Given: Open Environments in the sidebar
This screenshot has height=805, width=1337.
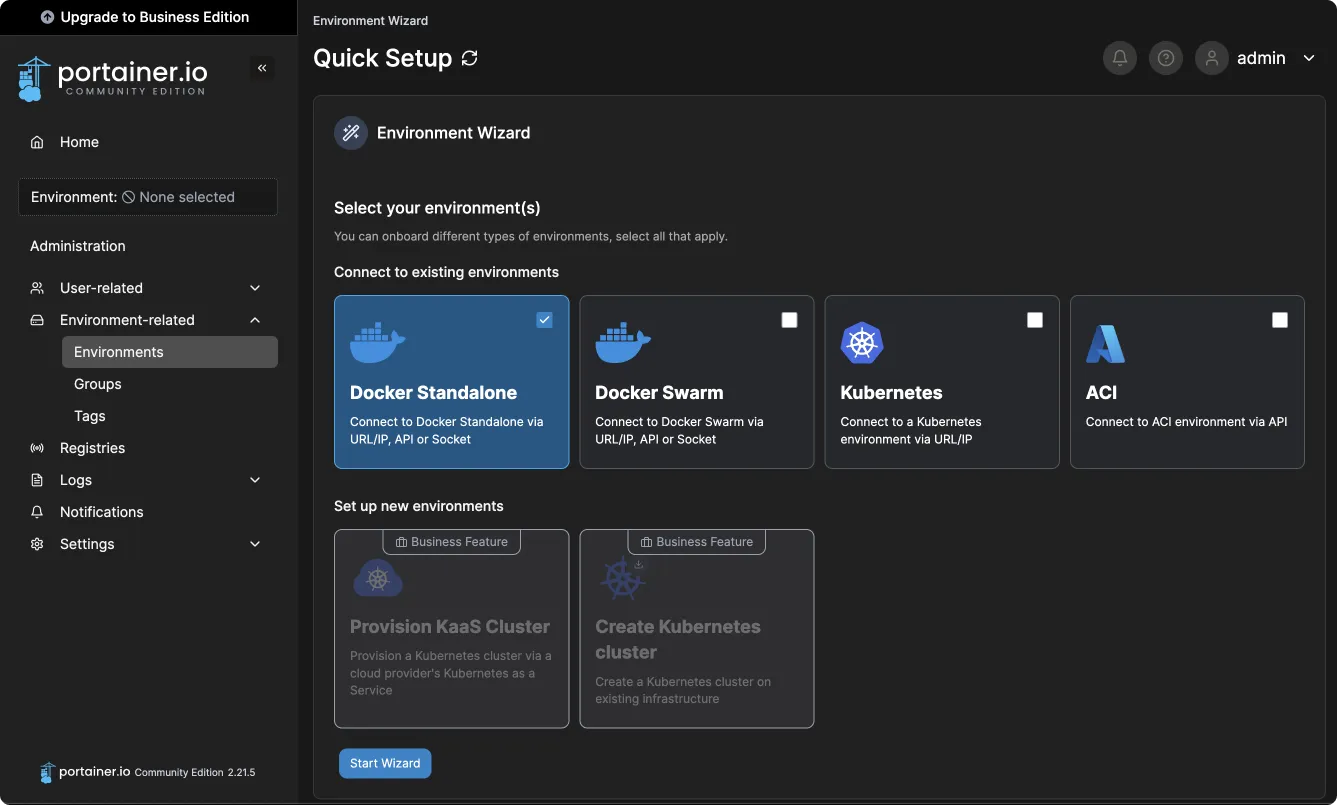Looking at the screenshot, I should pyautogui.click(x=170, y=352).
